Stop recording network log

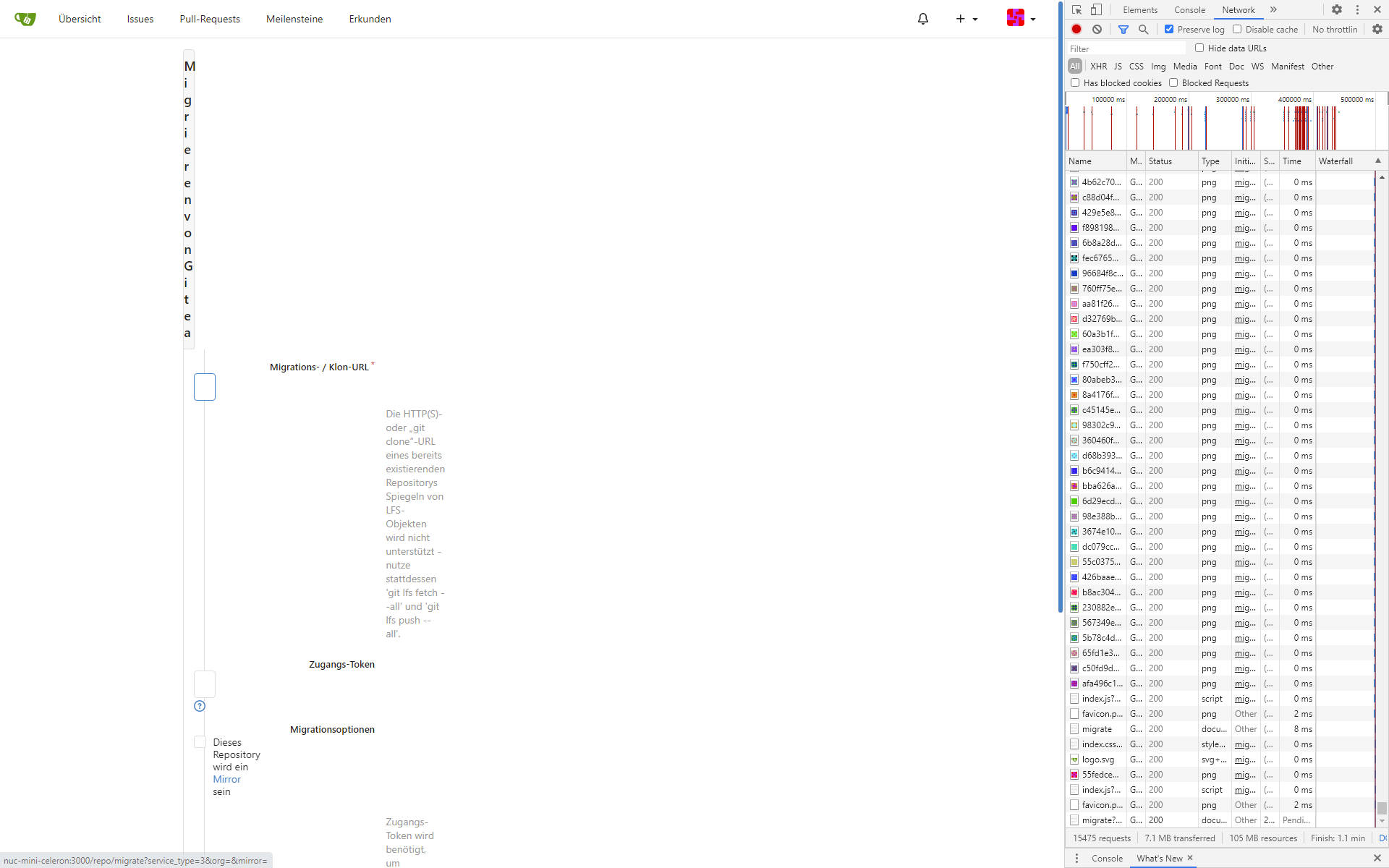pos(1076,29)
